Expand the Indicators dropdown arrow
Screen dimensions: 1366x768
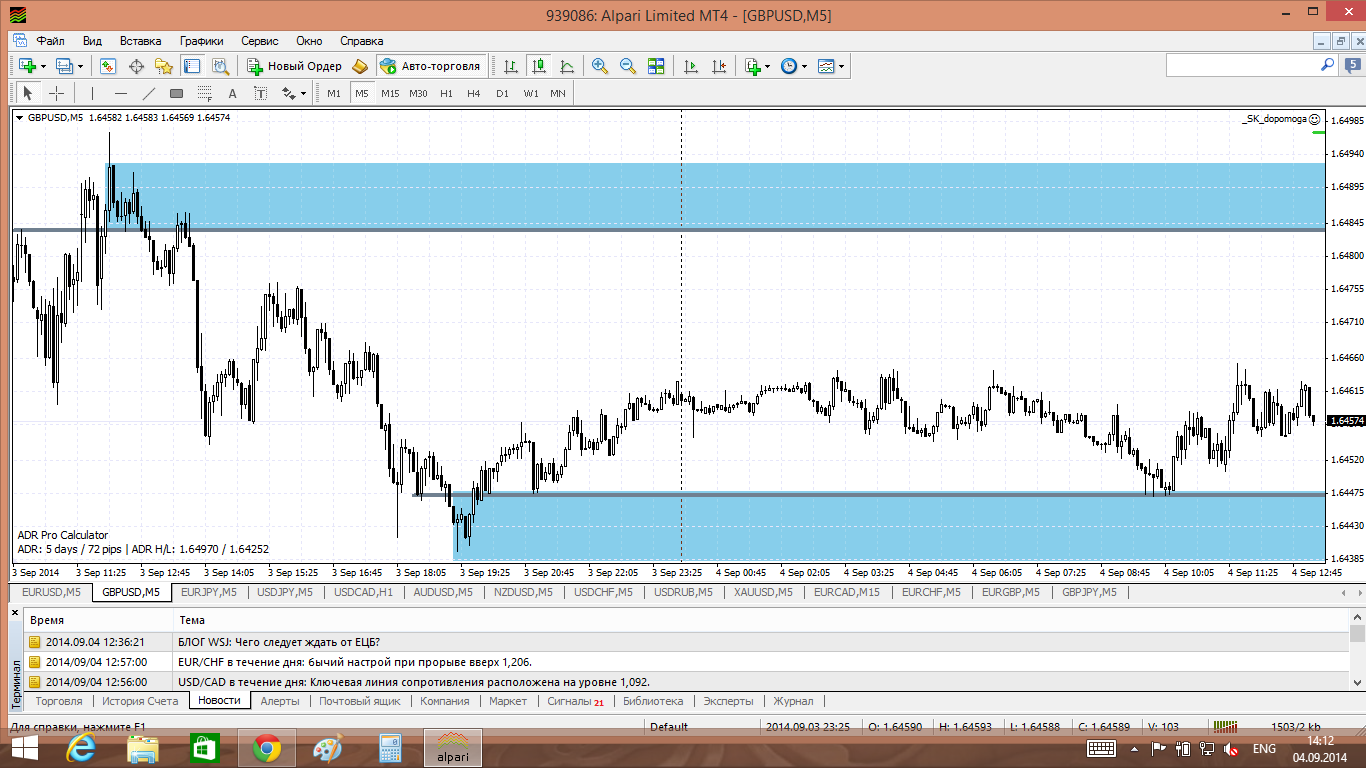(x=767, y=66)
